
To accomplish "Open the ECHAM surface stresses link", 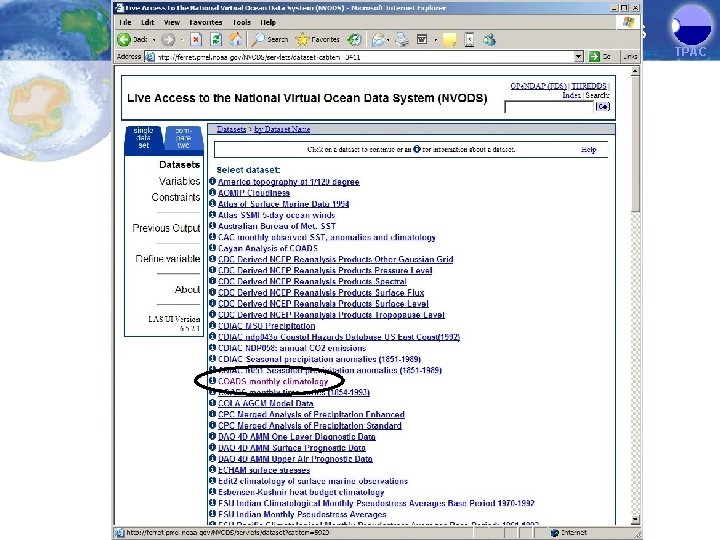I will tap(264, 470).
